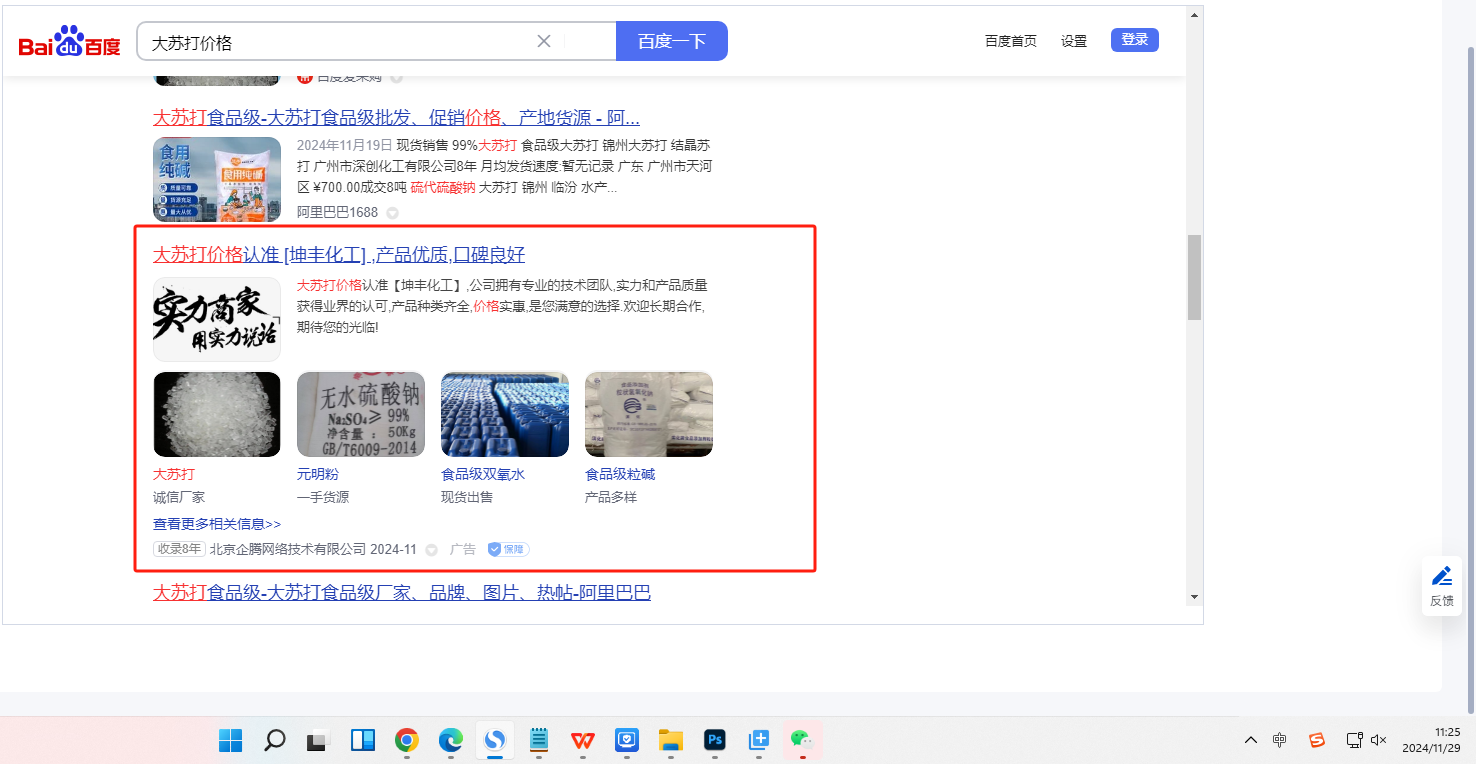Click the 登录 login button
The height and width of the screenshot is (764, 1476).
(1135, 40)
